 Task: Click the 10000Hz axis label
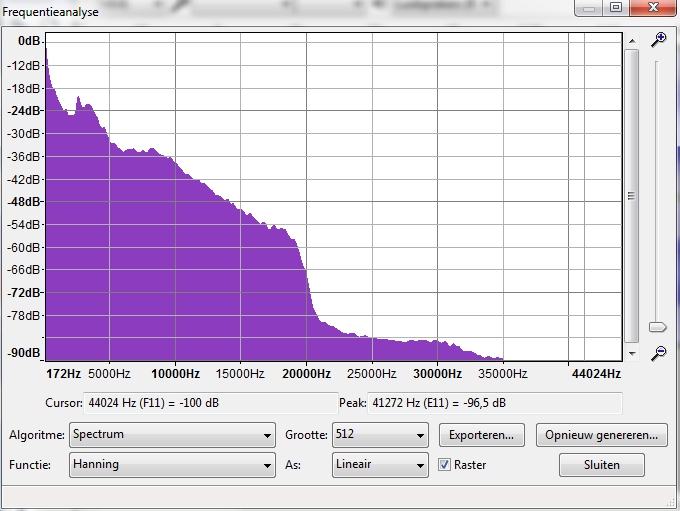pos(175,373)
